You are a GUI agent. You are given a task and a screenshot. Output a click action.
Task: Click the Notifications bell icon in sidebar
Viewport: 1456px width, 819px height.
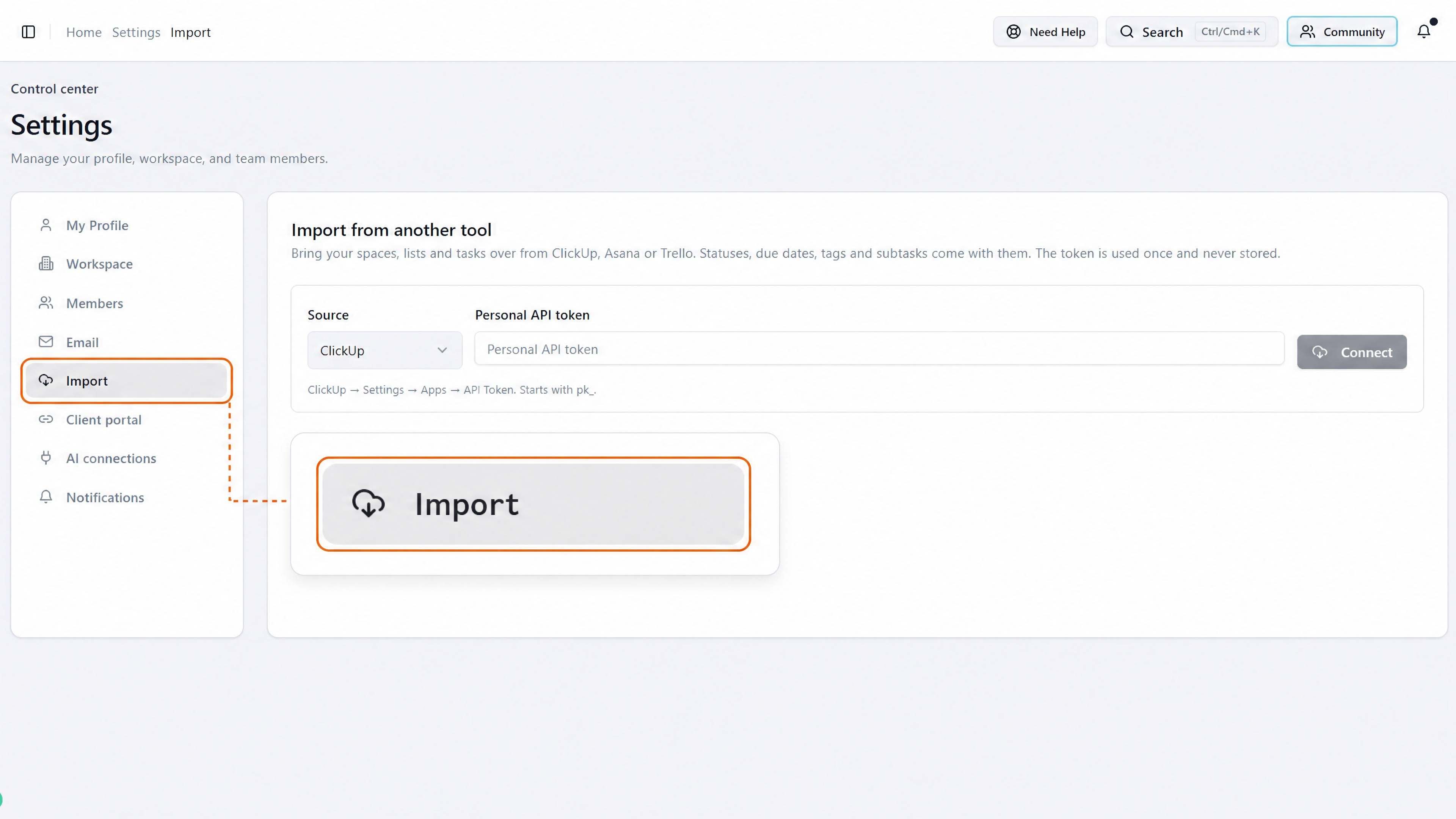[46, 497]
